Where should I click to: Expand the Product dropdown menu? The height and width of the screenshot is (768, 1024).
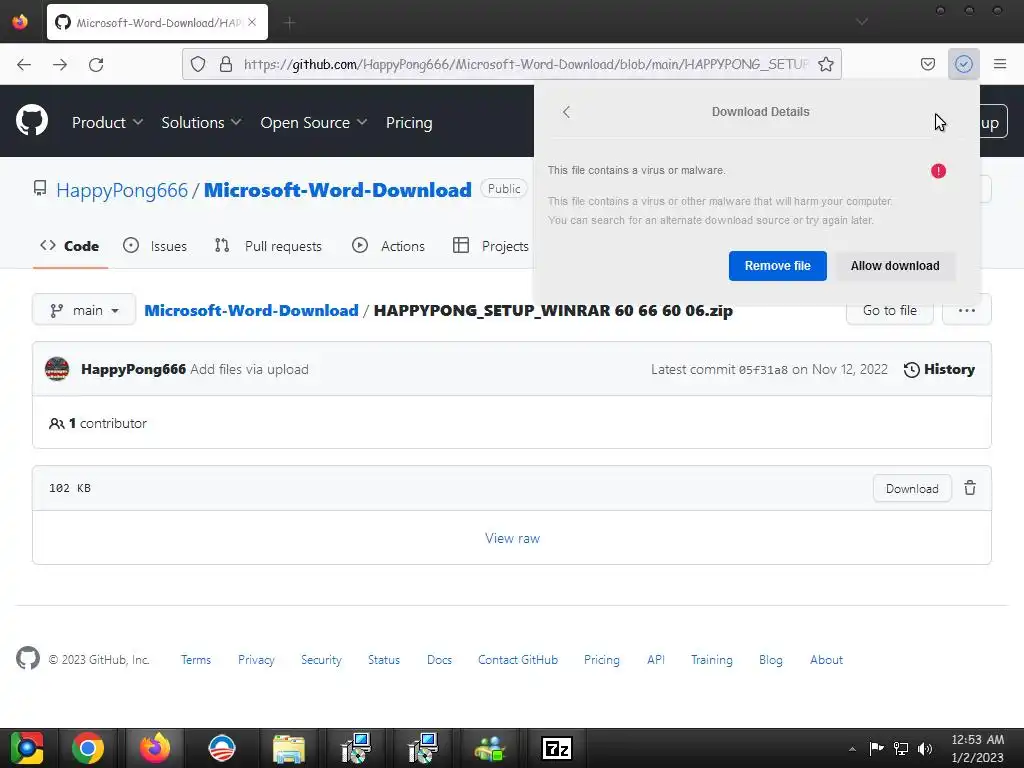107,122
